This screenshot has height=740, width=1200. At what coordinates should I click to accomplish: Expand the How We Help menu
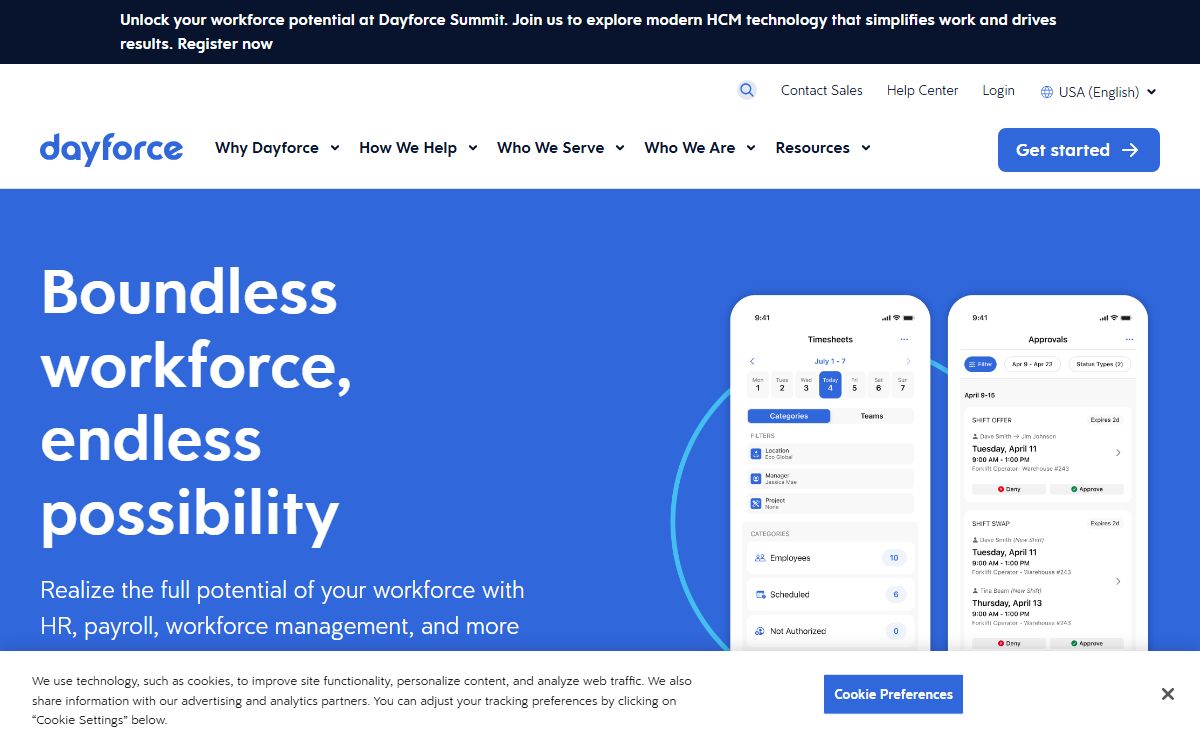click(x=418, y=148)
